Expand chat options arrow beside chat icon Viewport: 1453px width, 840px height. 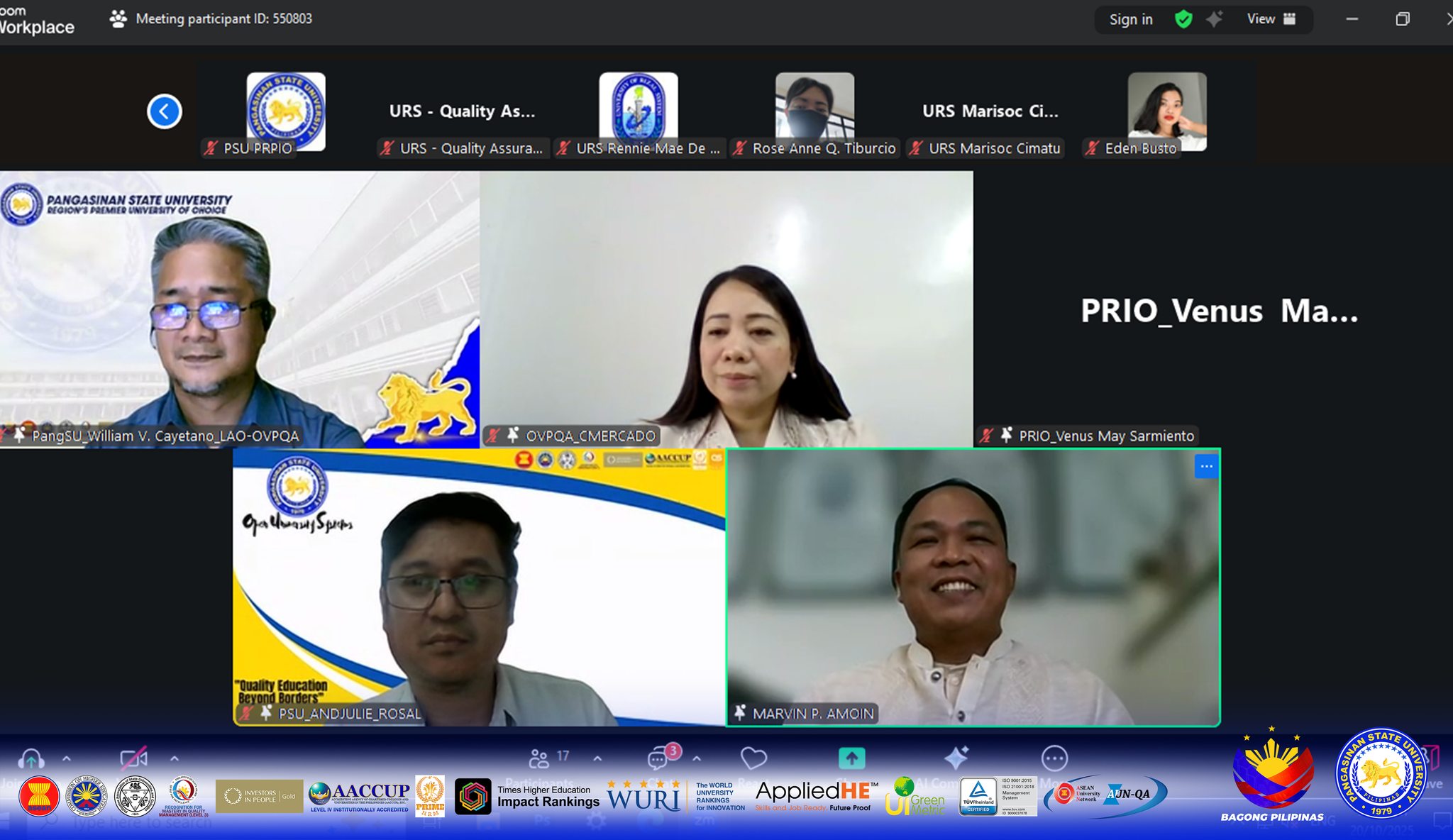pos(697,758)
